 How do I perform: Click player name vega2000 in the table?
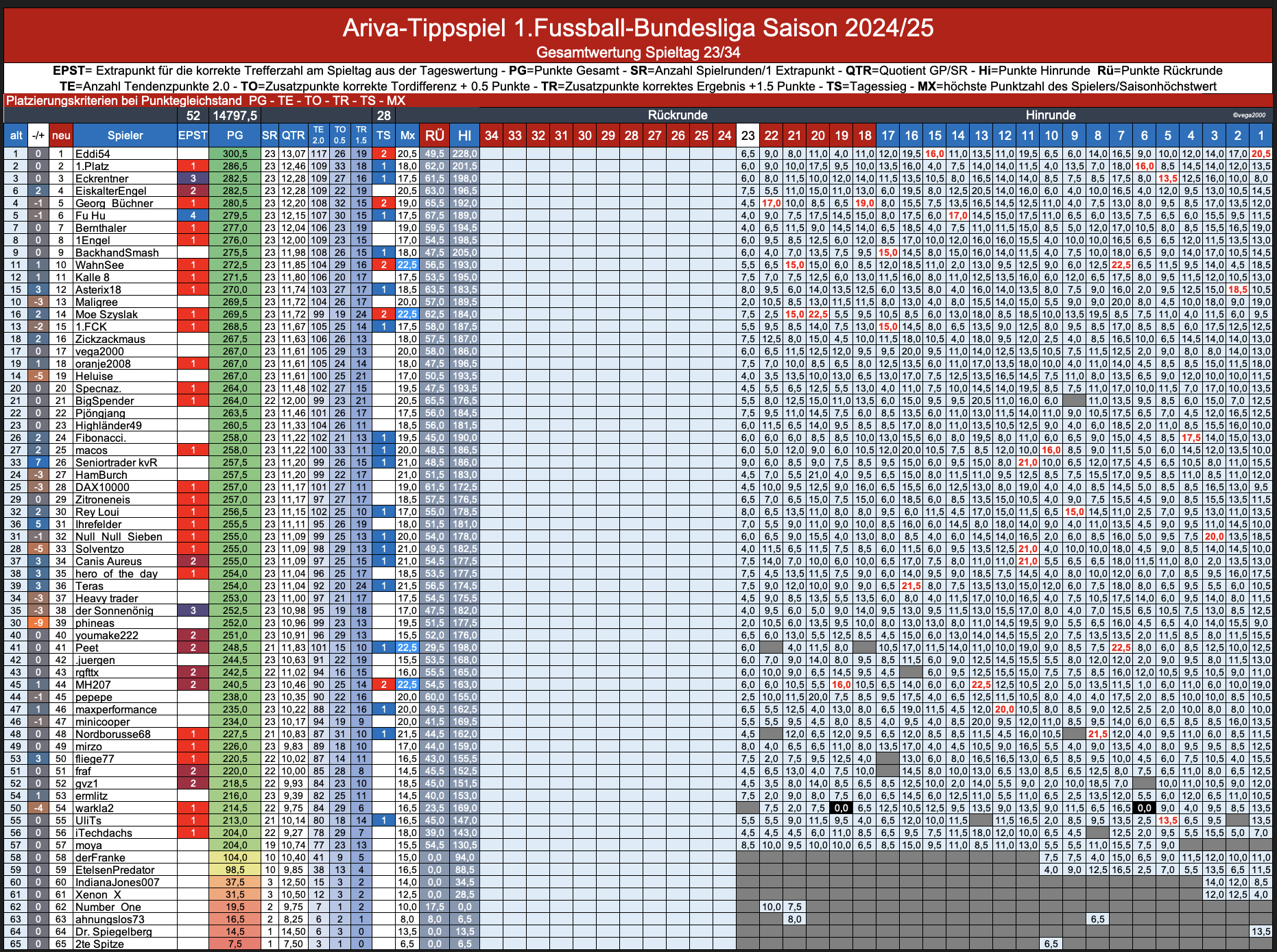click(x=100, y=351)
